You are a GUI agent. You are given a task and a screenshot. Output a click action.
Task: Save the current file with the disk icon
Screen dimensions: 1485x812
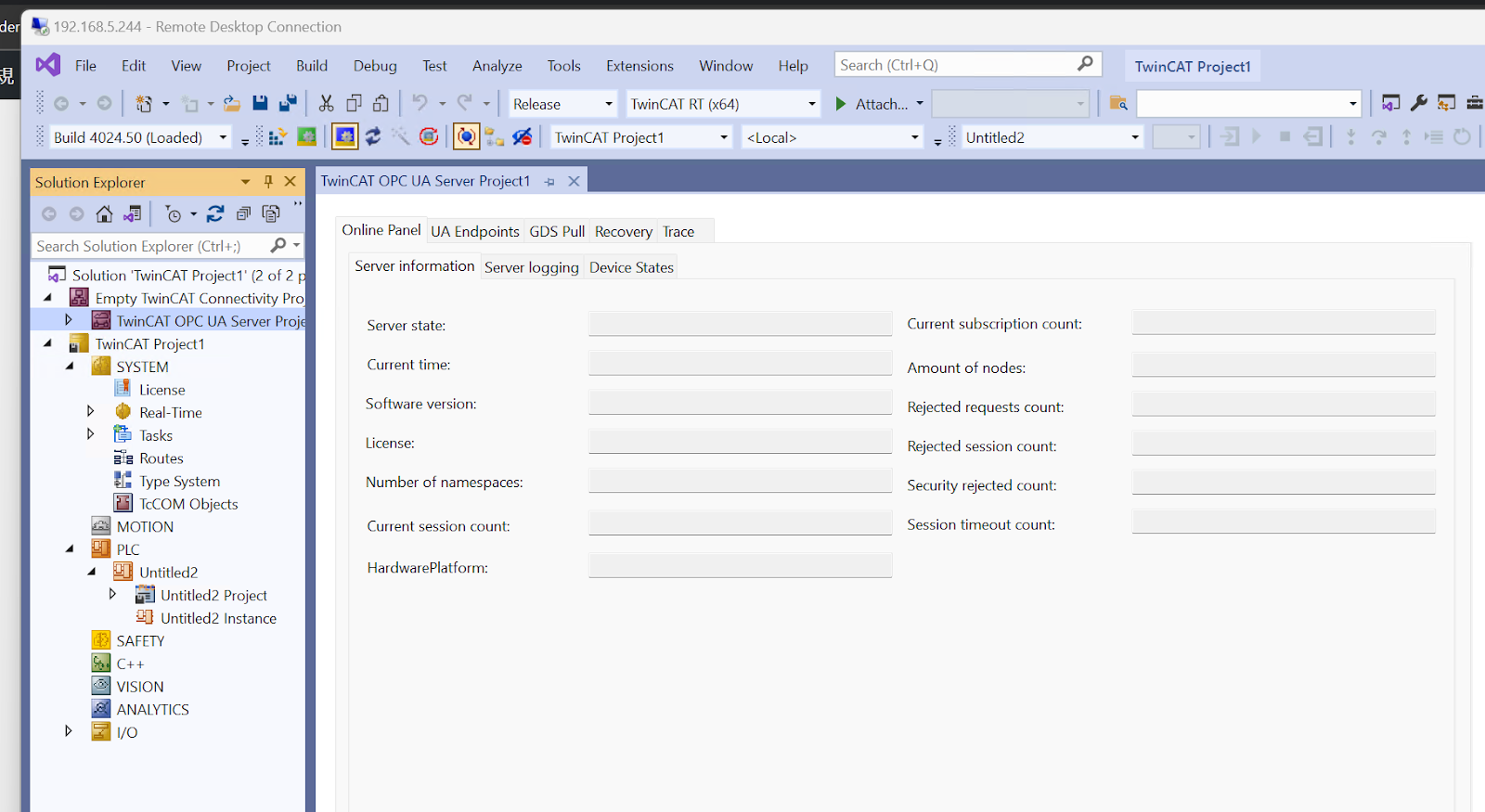coord(261,104)
